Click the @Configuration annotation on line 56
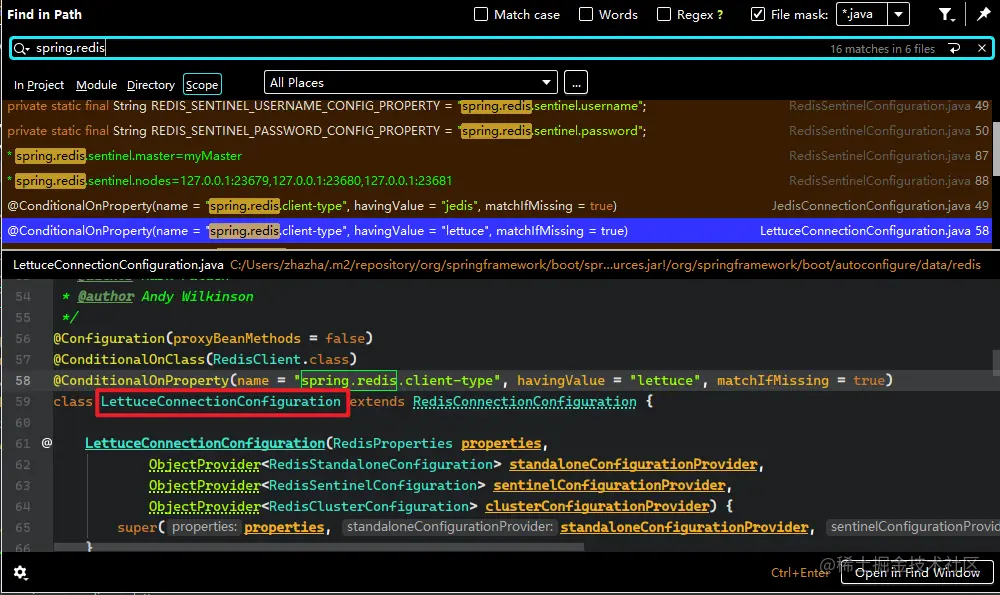Viewport: 1000px width, 595px height. click(x=109, y=339)
